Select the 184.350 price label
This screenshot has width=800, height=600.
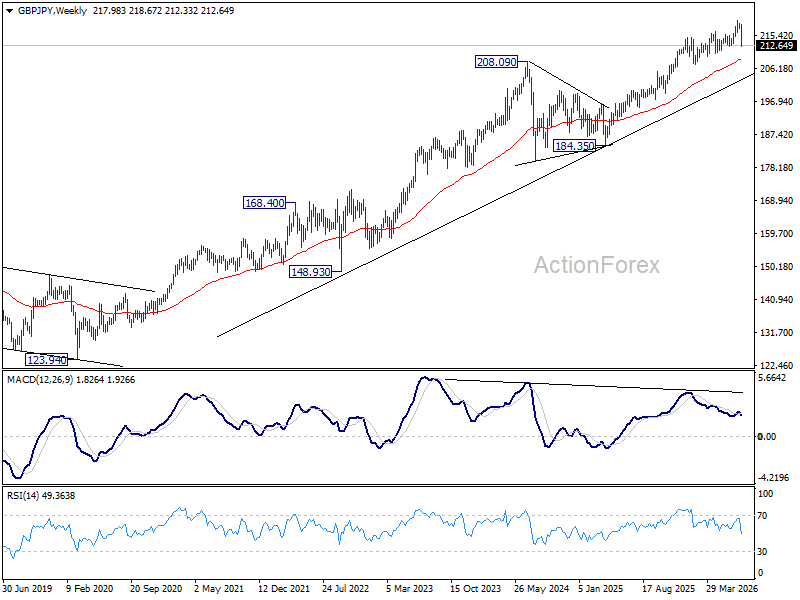574,146
